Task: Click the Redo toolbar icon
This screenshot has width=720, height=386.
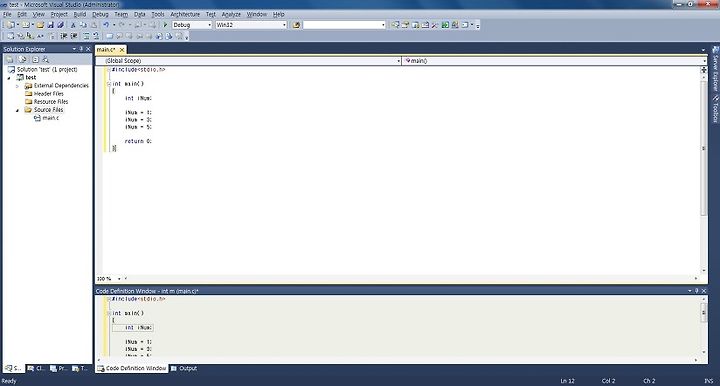Action: (x=122, y=25)
